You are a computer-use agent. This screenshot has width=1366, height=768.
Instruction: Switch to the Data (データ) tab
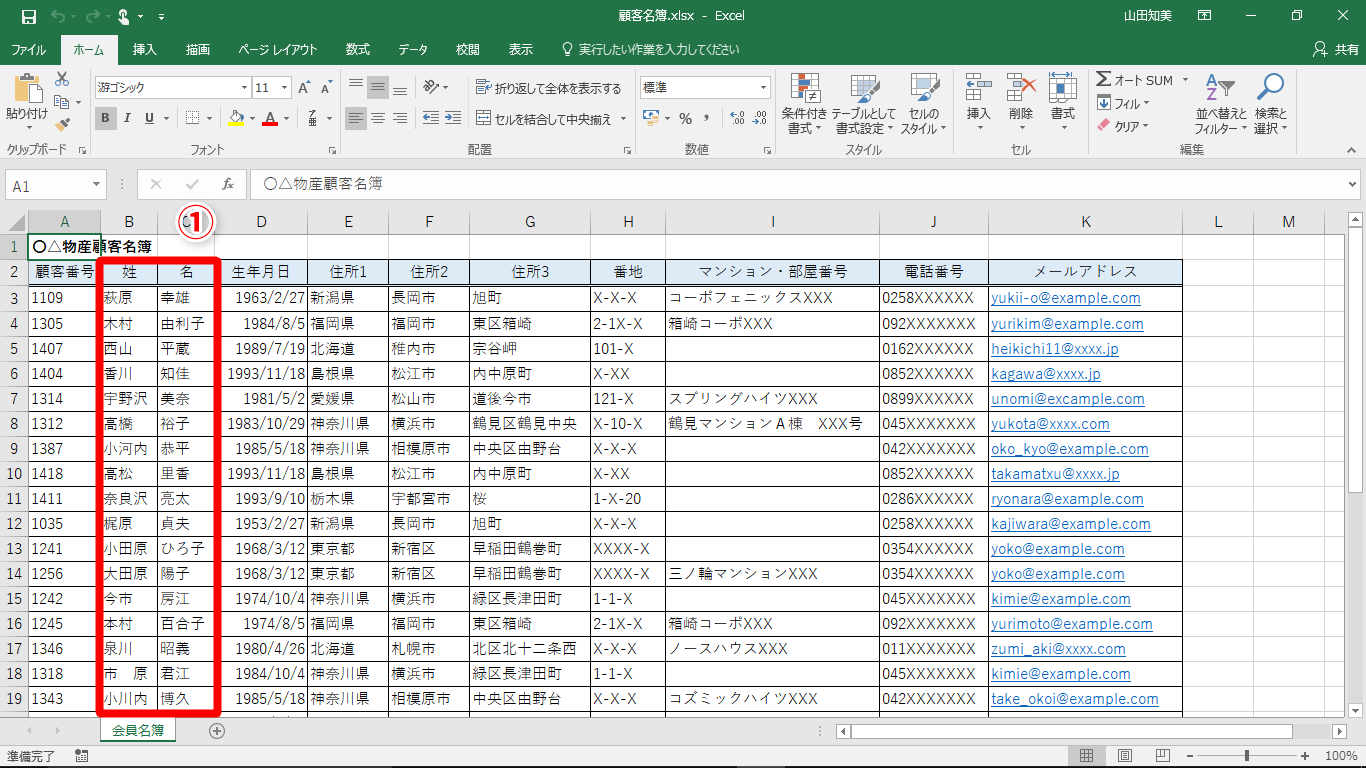[413, 49]
